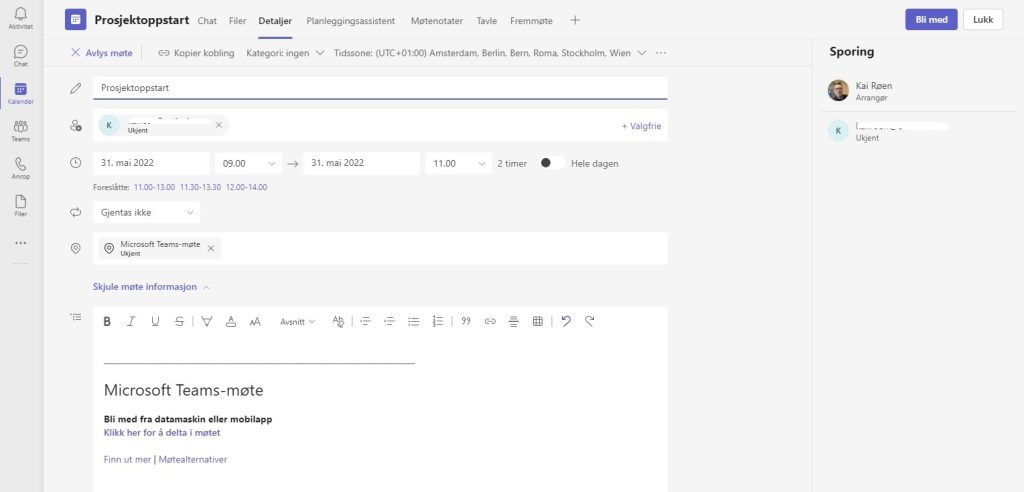Open the Filer icon in the sidebar

(x=21, y=205)
